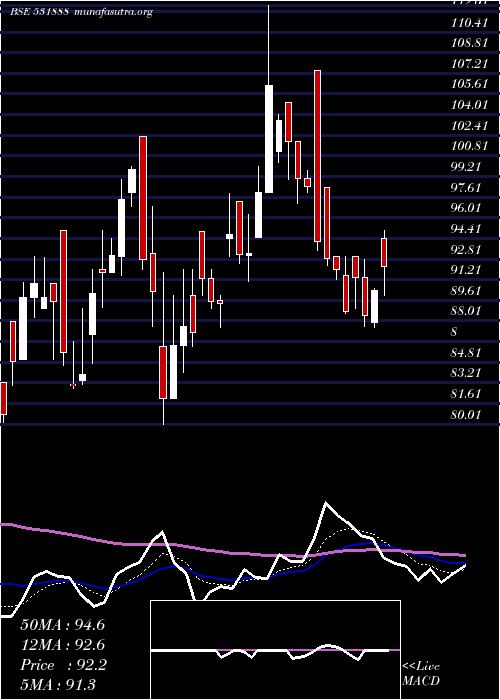Image resolution: width=500 pixels, height=700 pixels.
Task: Select the 89.61 price axis label
Action: point(466,290)
